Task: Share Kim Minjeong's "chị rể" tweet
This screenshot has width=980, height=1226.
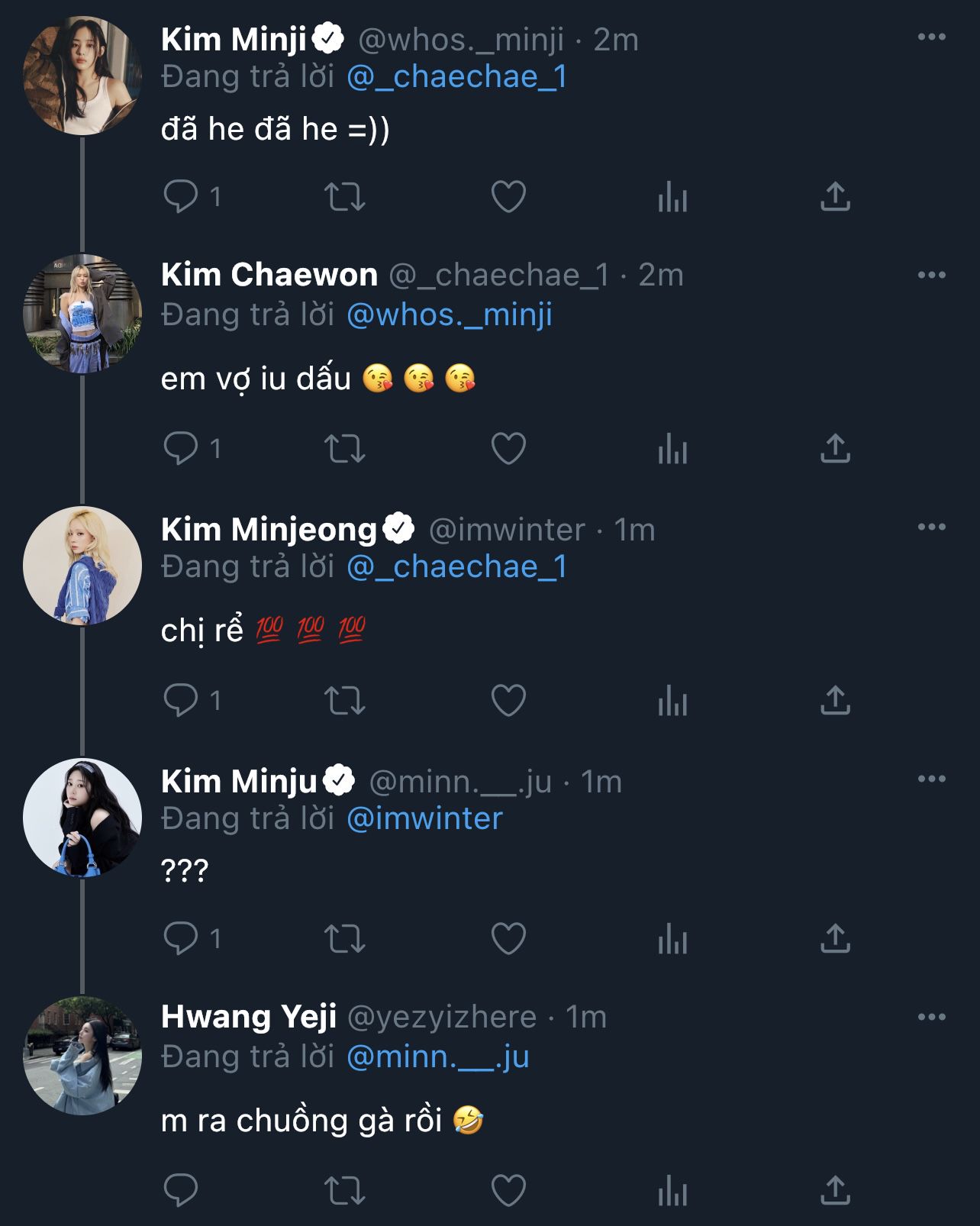Action: coord(835,700)
